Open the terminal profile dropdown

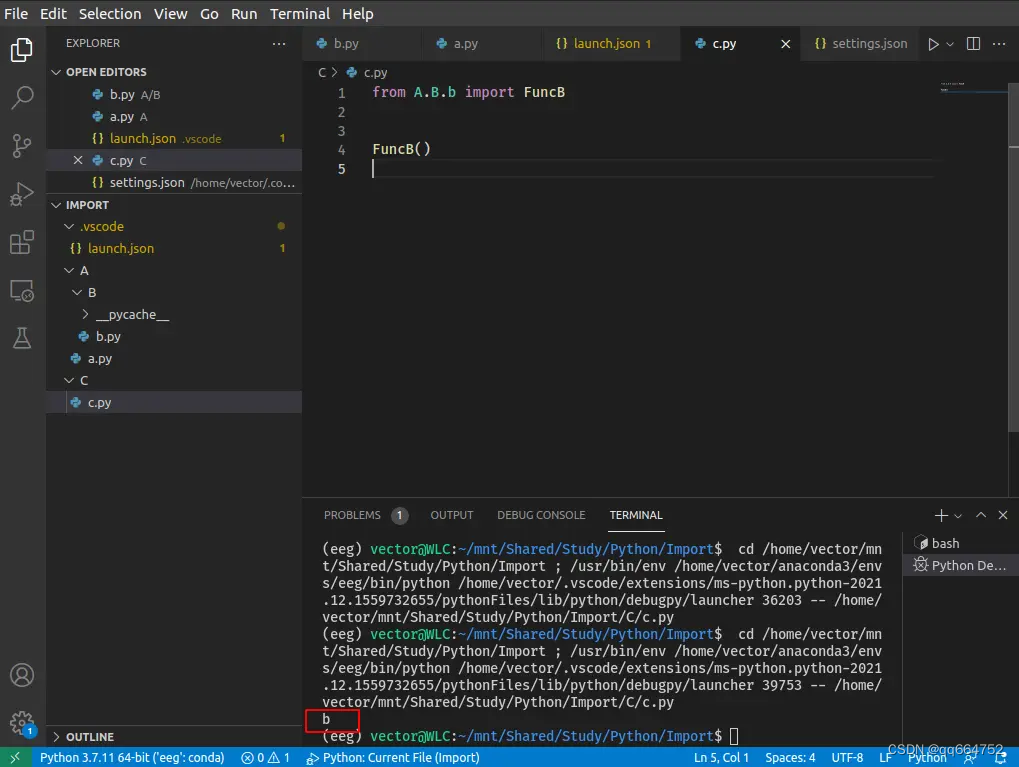click(957, 515)
